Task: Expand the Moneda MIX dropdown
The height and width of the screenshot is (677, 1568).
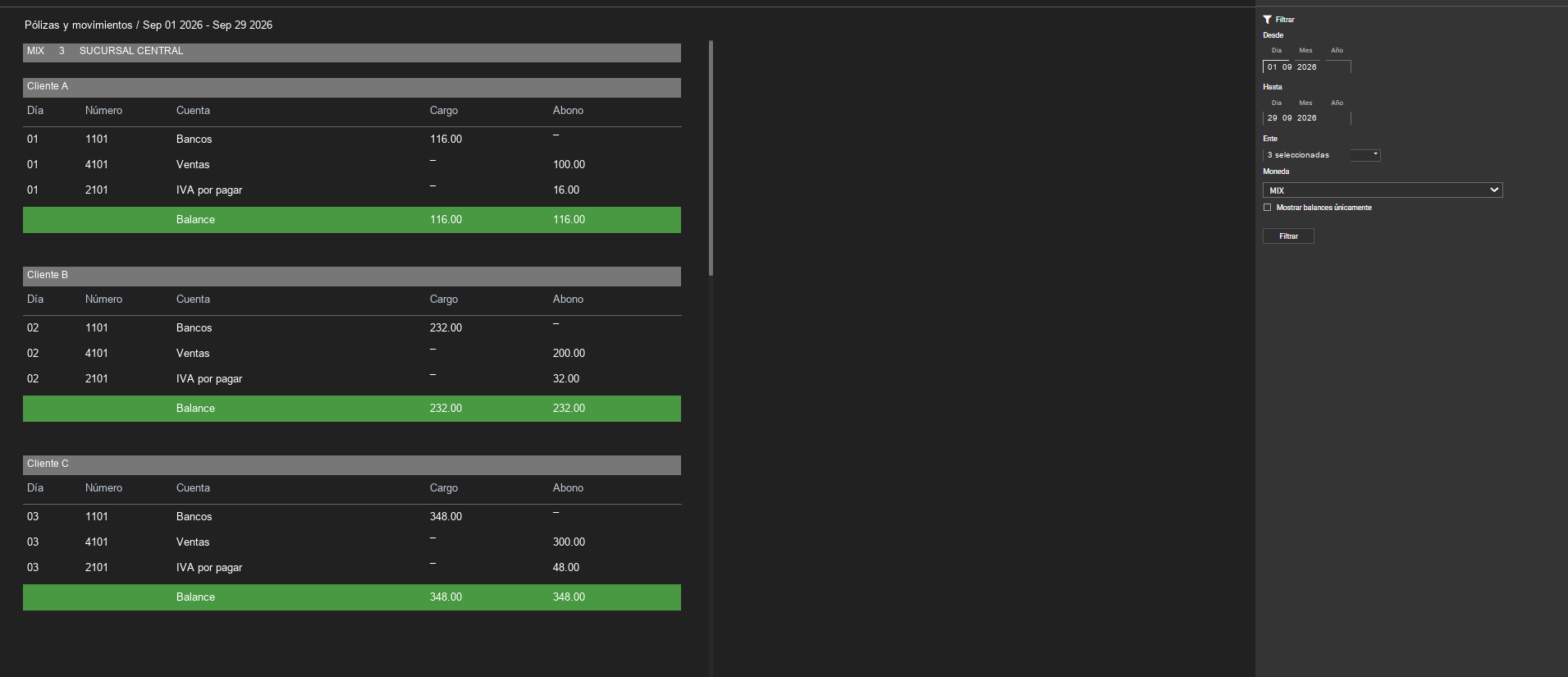Action: point(1383,190)
